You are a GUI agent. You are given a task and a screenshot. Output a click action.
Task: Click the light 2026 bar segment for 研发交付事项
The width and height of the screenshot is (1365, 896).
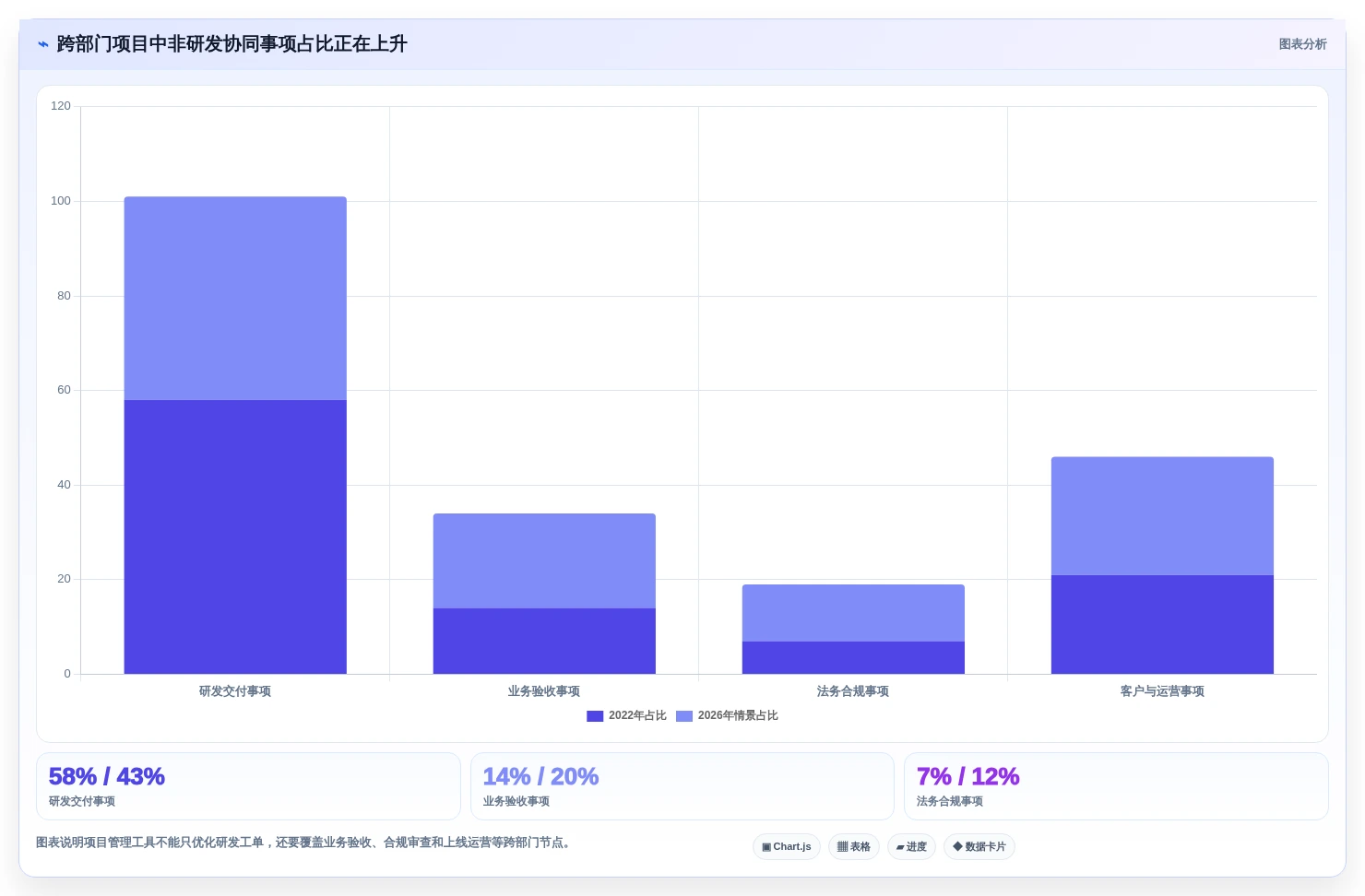tap(235, 298)
